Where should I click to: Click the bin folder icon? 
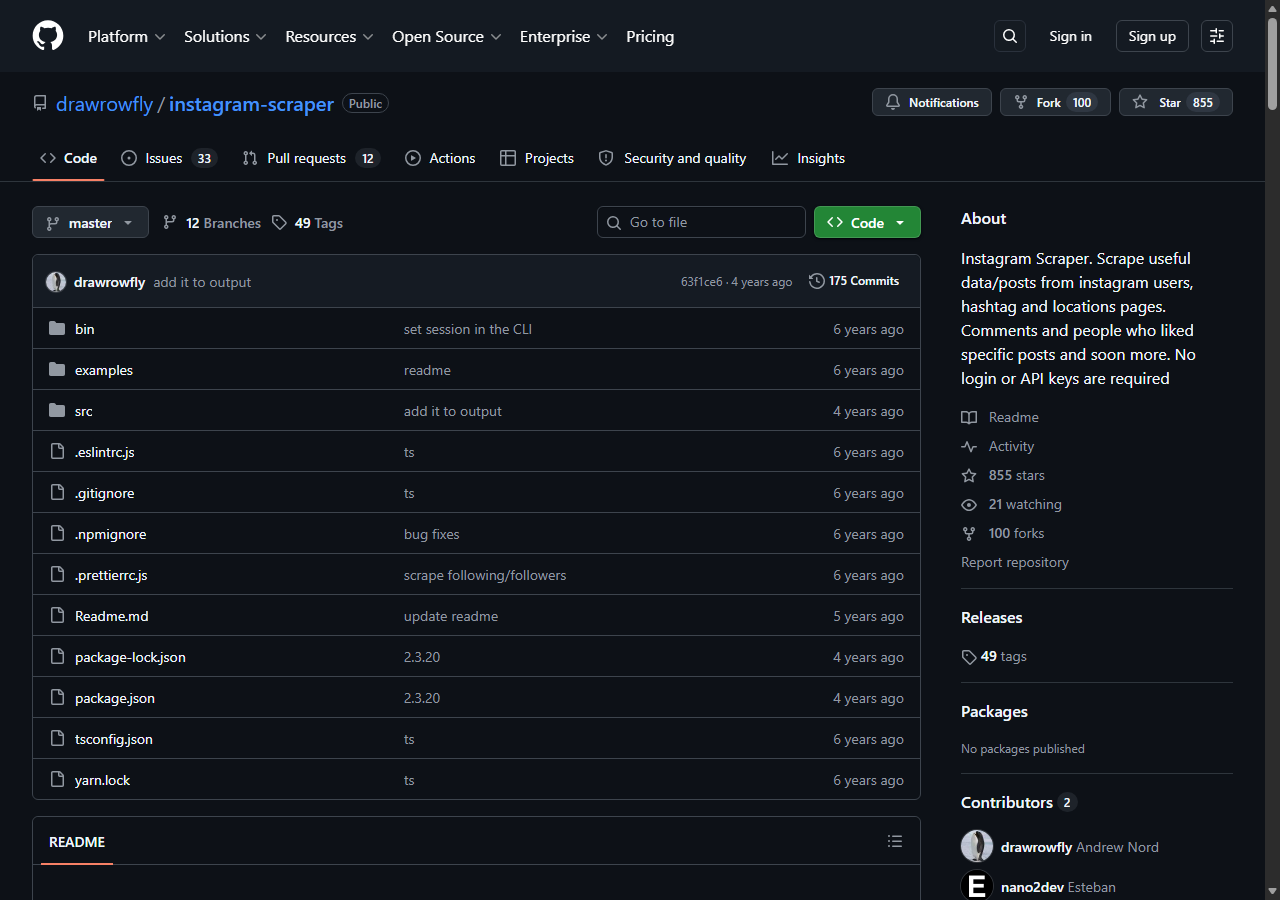(57, 329)
